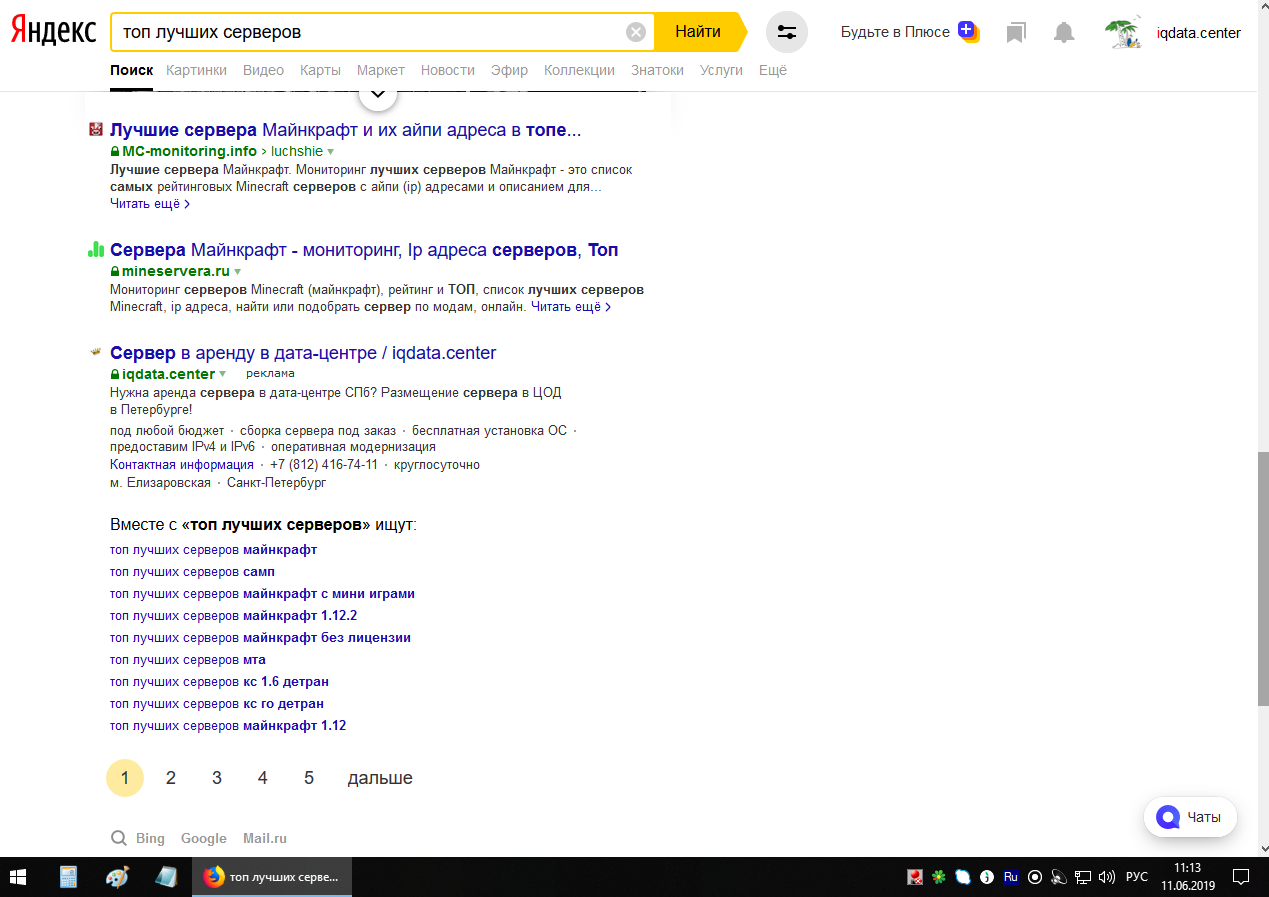This screenshot has height=897, width=1269.
Task: Search the same query on Bing
Action: tap(150, 838)
